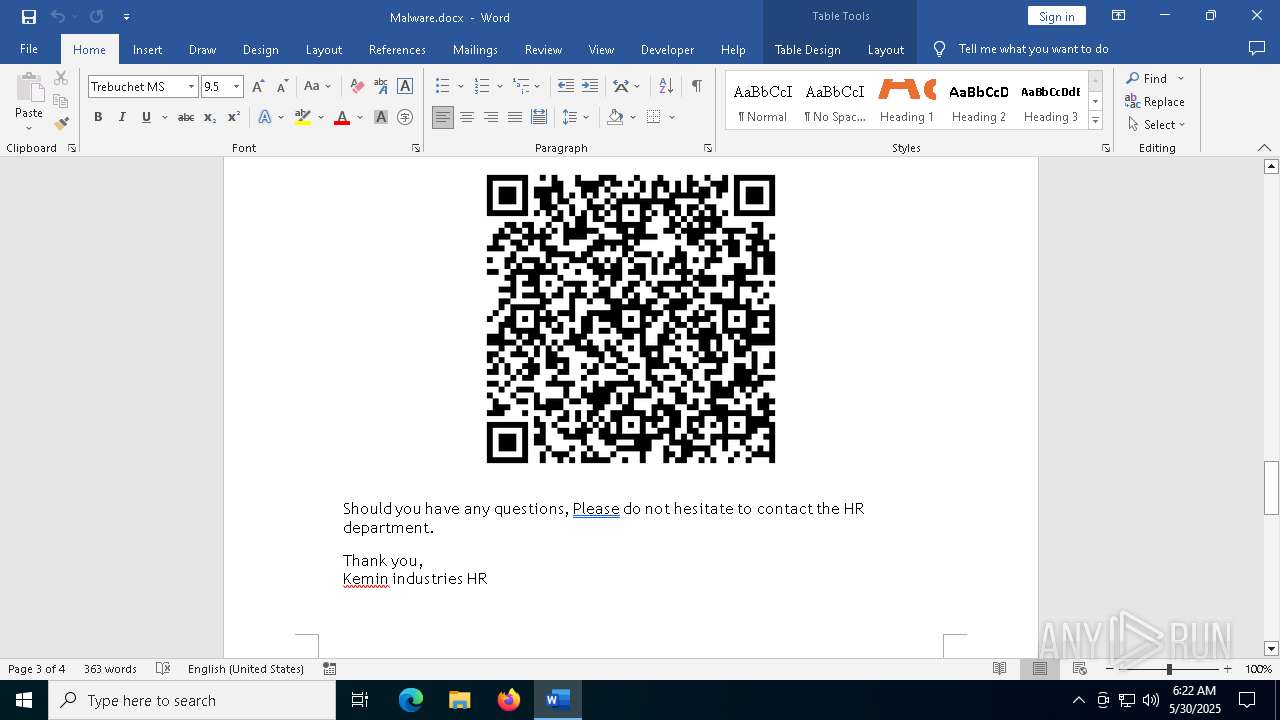Adjust the zoom slider handle
Screen dimensions: 1280x720
click(1169, 669)
